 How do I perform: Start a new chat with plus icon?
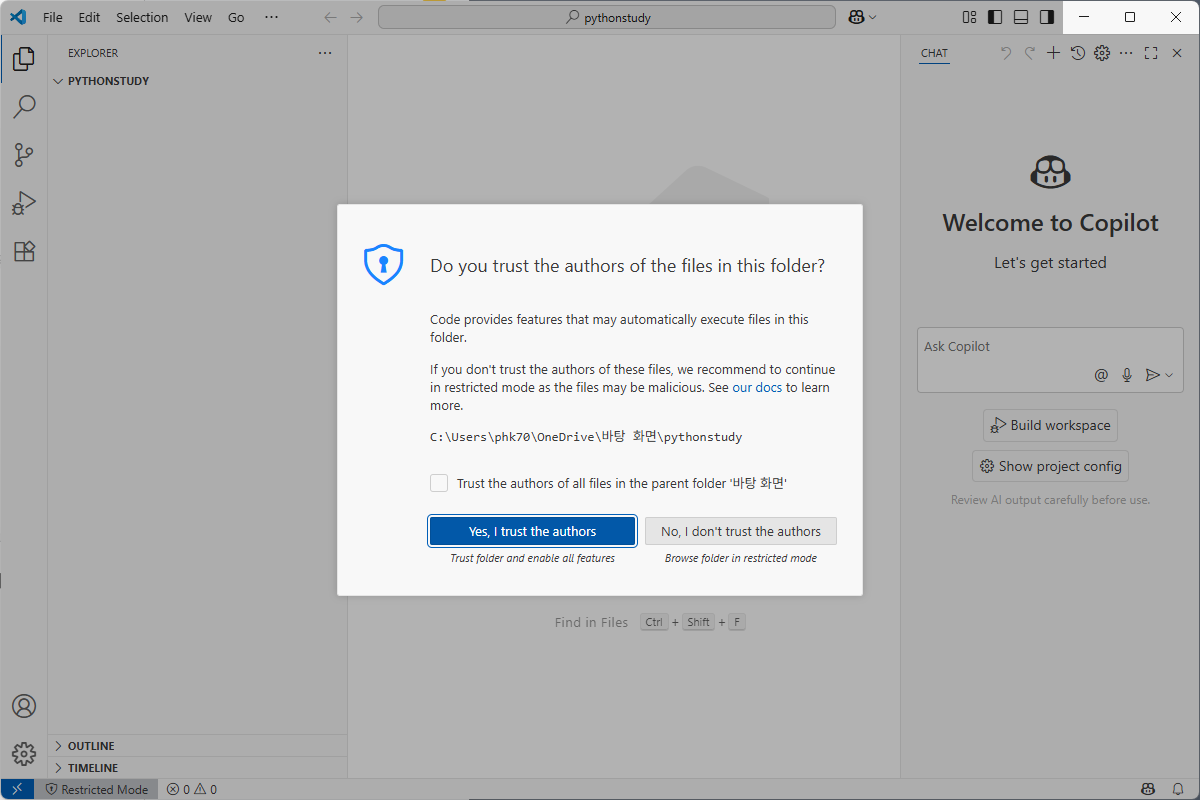[x=1053, y=53]
